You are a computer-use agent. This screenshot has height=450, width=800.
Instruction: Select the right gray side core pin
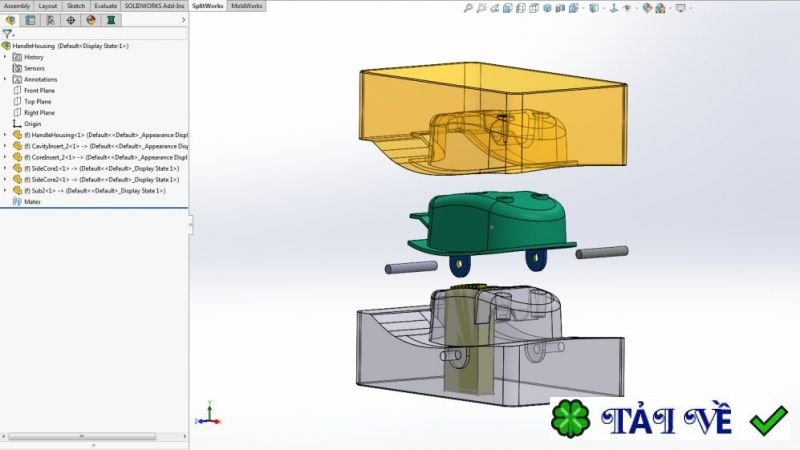point(602,252)
